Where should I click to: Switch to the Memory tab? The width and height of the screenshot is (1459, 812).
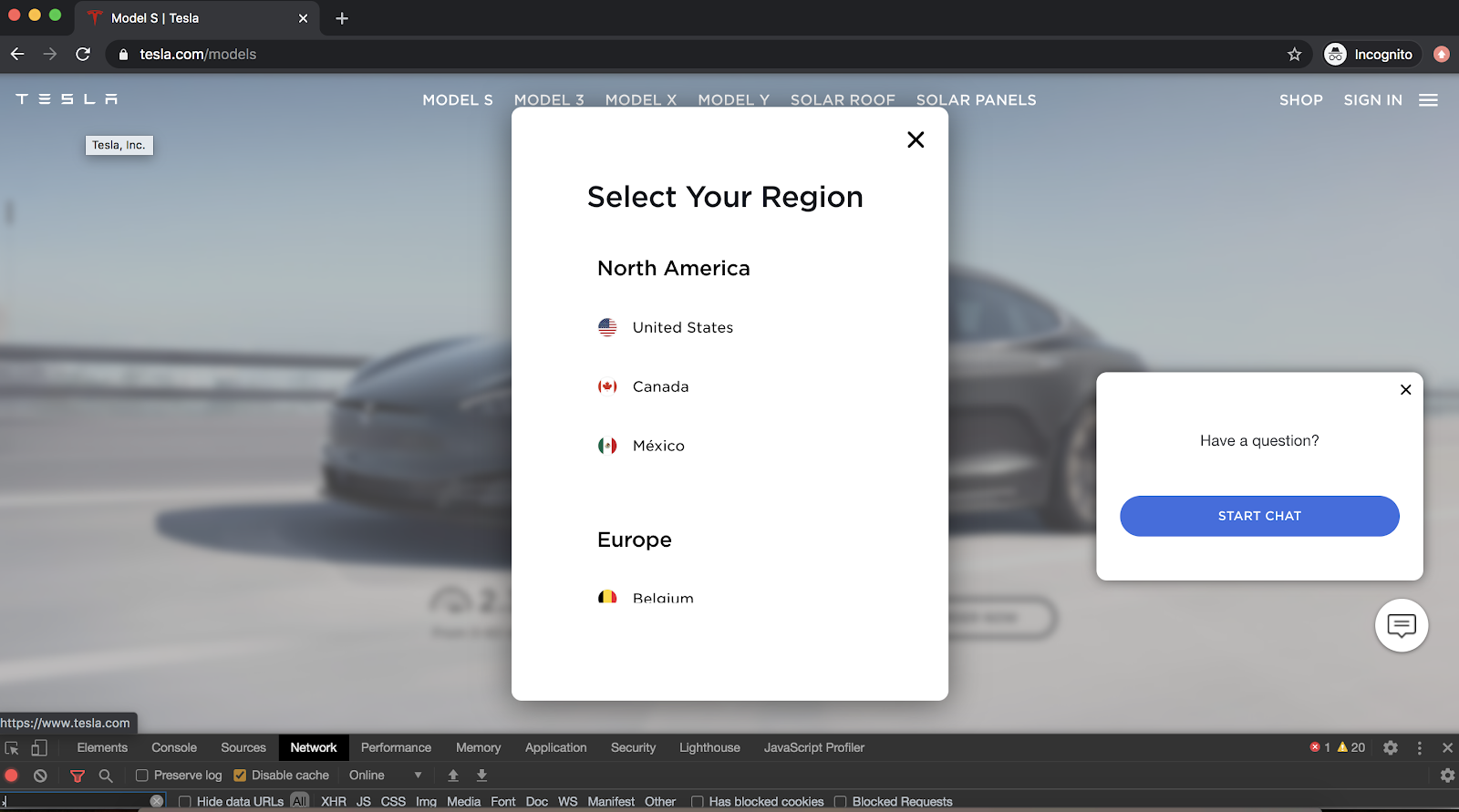[479, 748]
